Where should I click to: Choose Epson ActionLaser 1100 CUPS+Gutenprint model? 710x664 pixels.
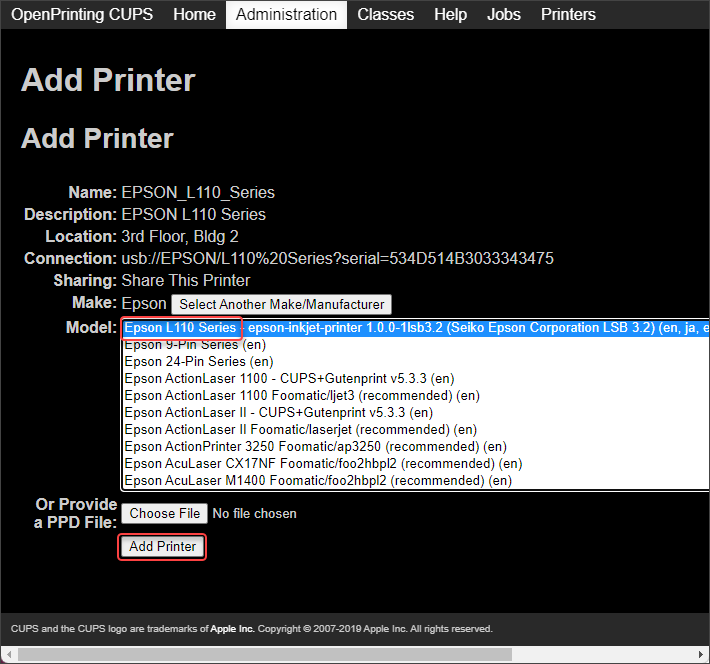[x=416, y=379]
